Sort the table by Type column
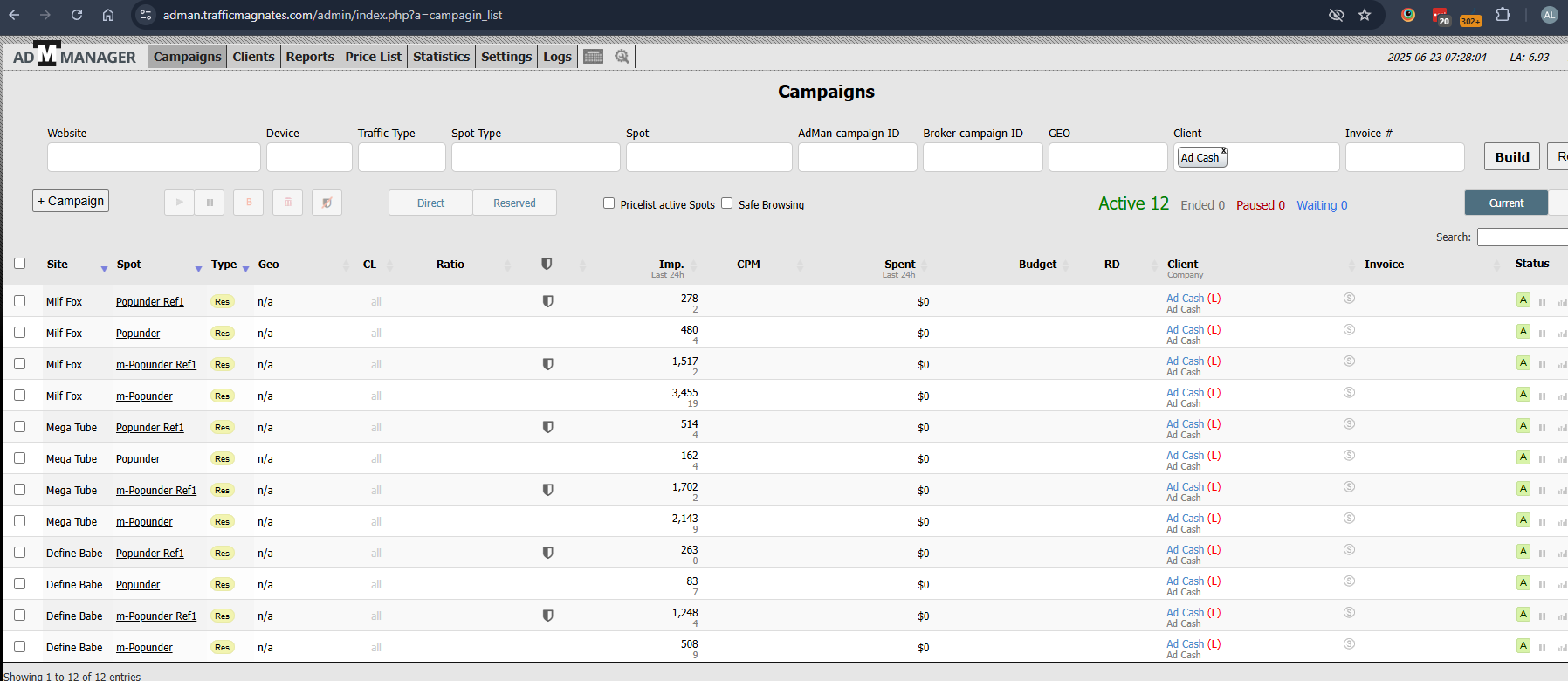 point(224,265)
